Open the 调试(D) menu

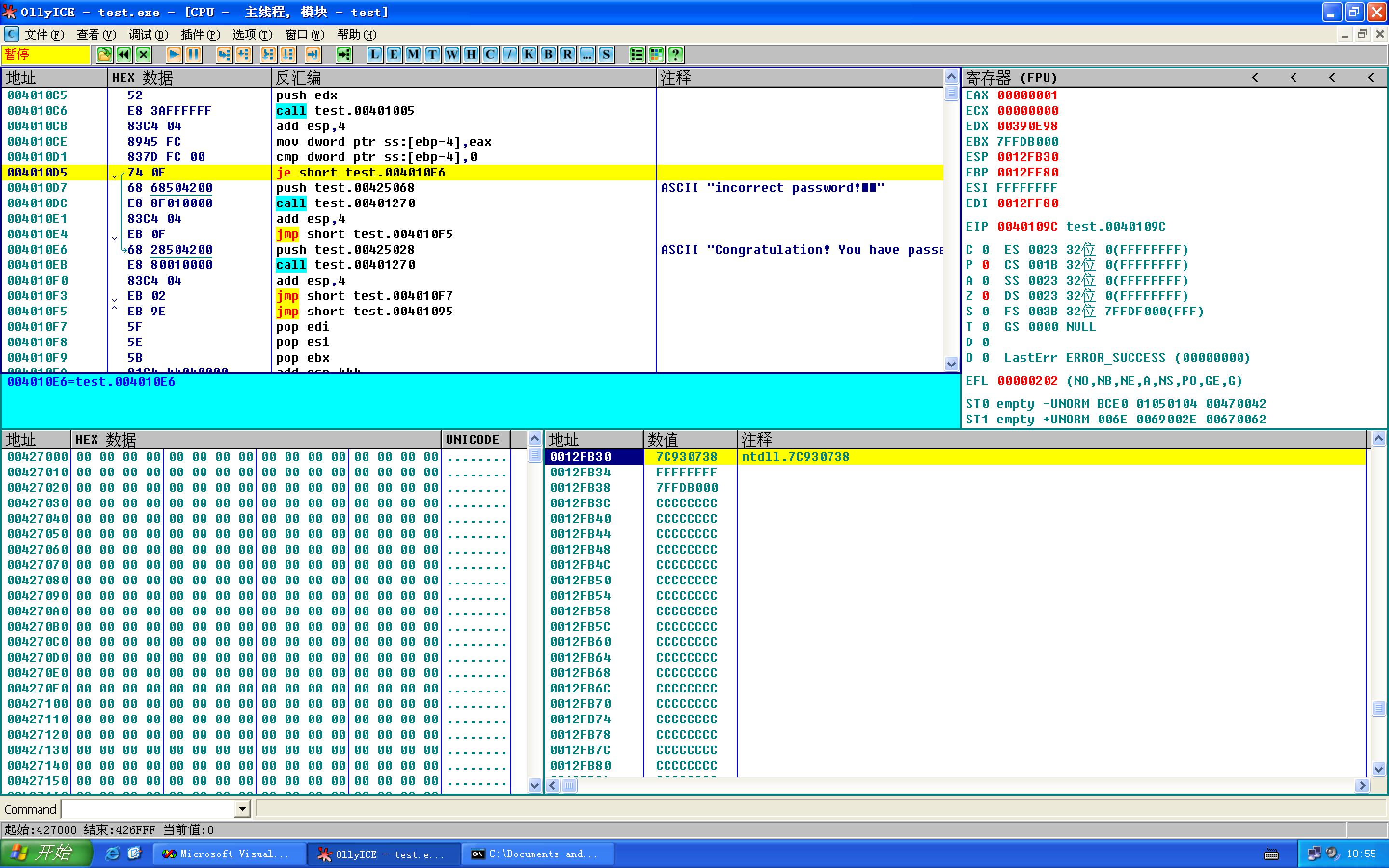click(148, 34)
